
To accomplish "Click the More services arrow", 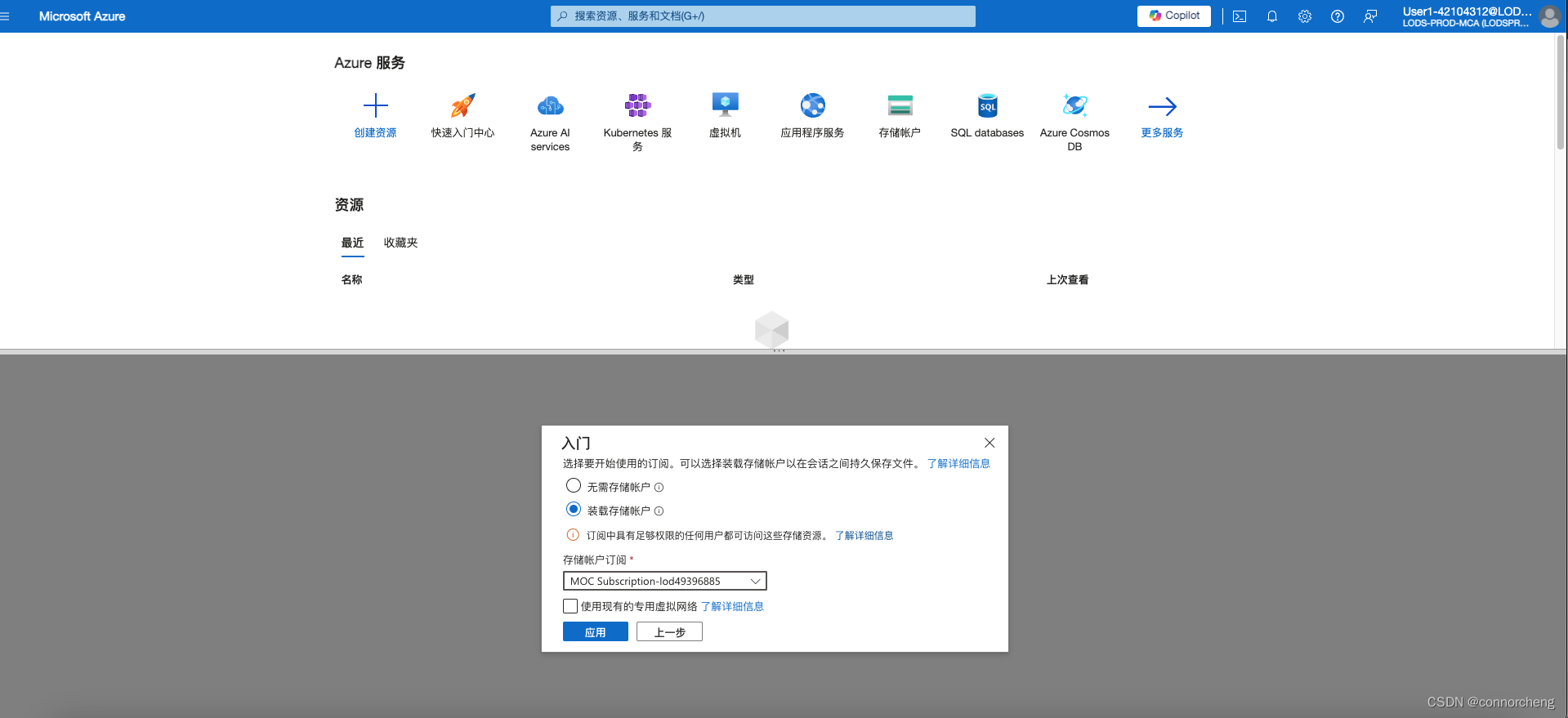I will pos(1162,106).
